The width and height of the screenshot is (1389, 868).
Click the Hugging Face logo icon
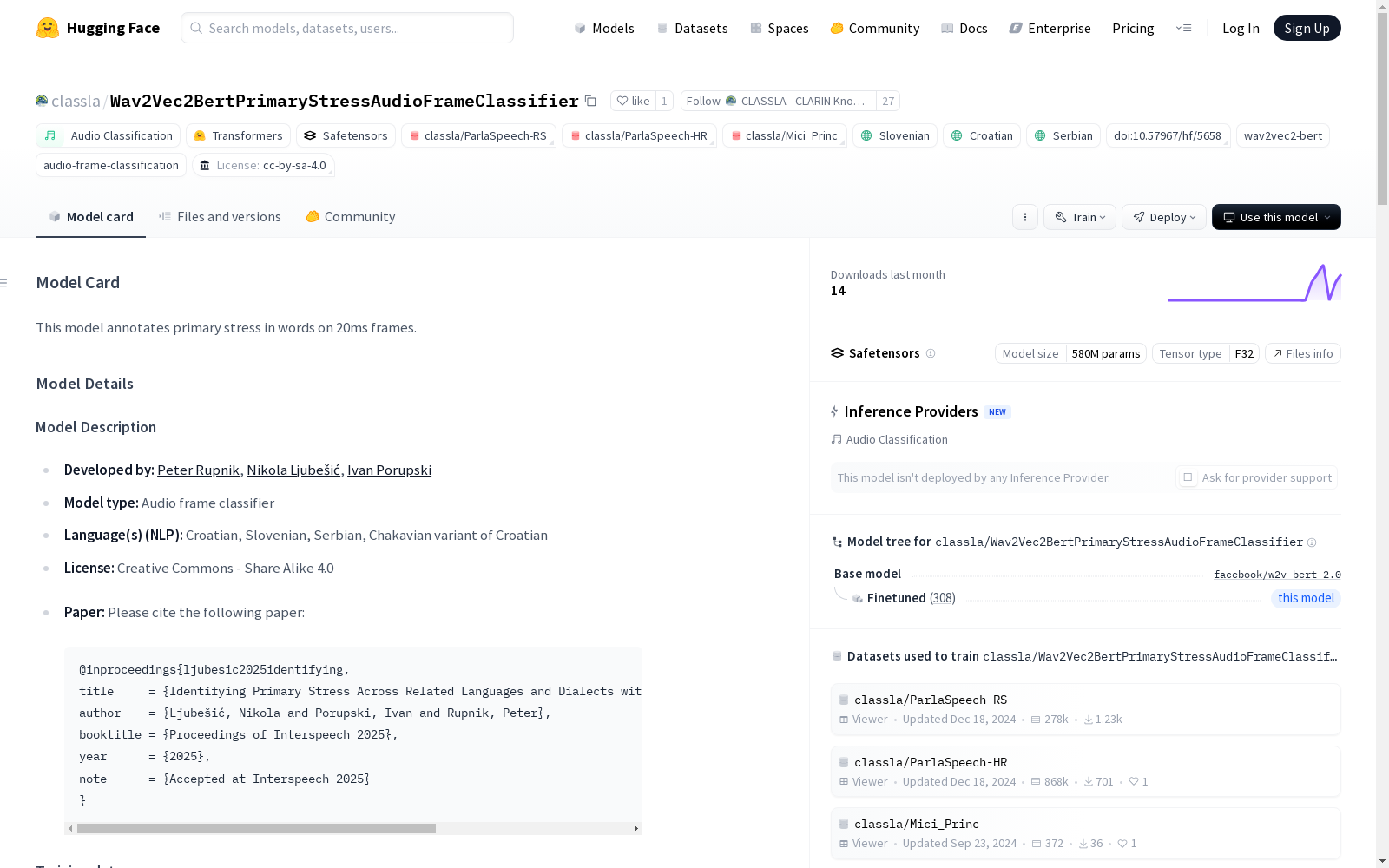(48, 28)
